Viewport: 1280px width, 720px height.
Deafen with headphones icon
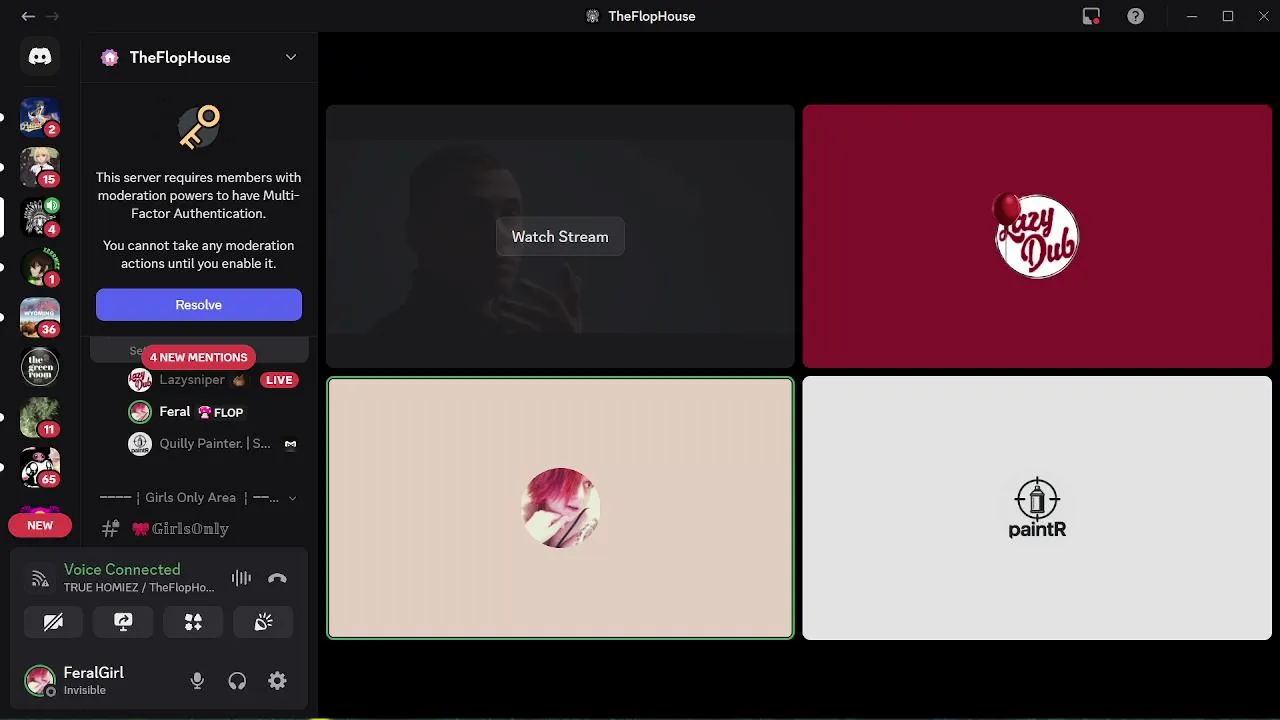pyautogui.click(x=237, y=681)
